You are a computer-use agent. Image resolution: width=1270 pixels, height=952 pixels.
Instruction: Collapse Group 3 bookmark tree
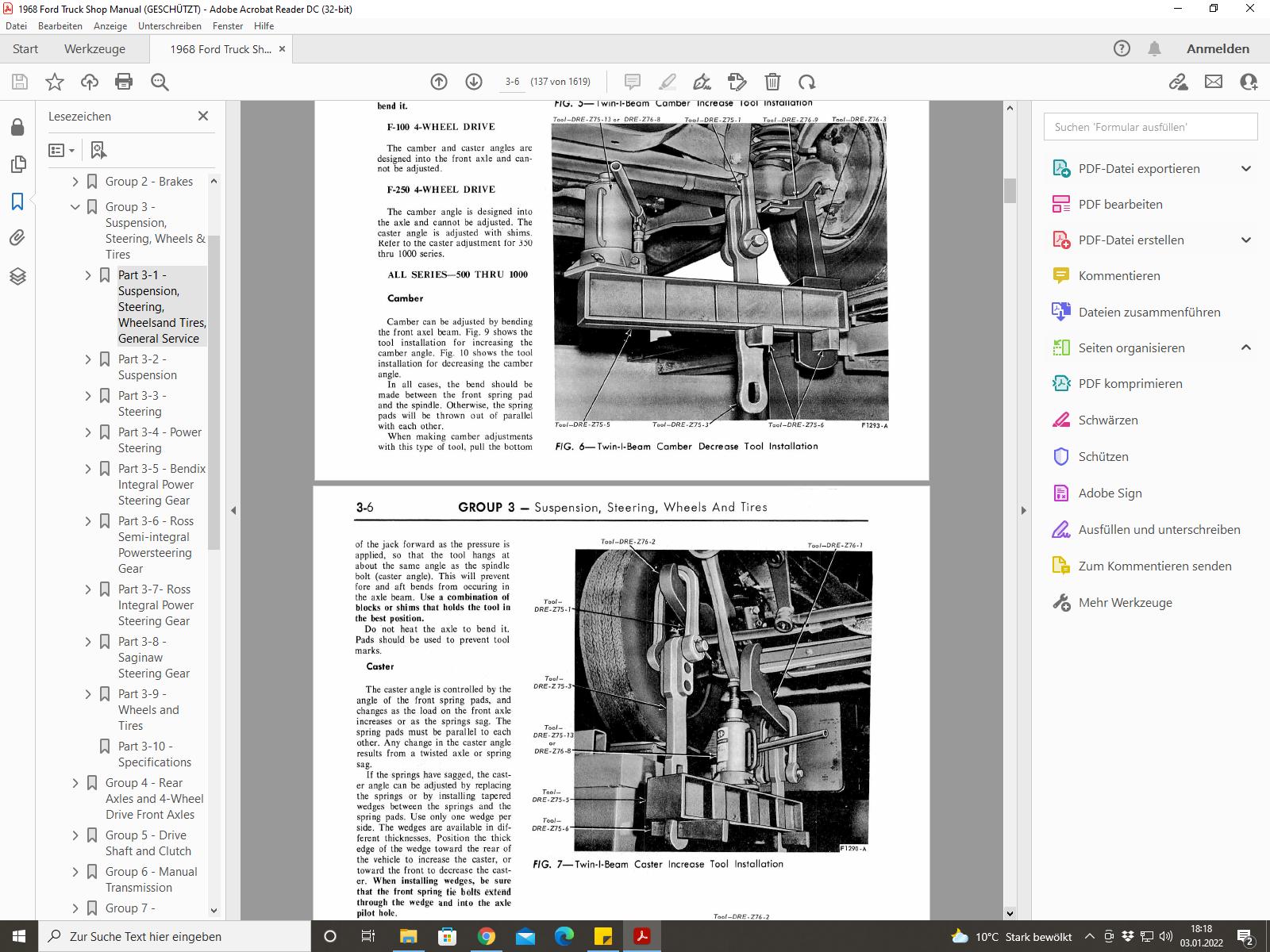pos(75,207)
